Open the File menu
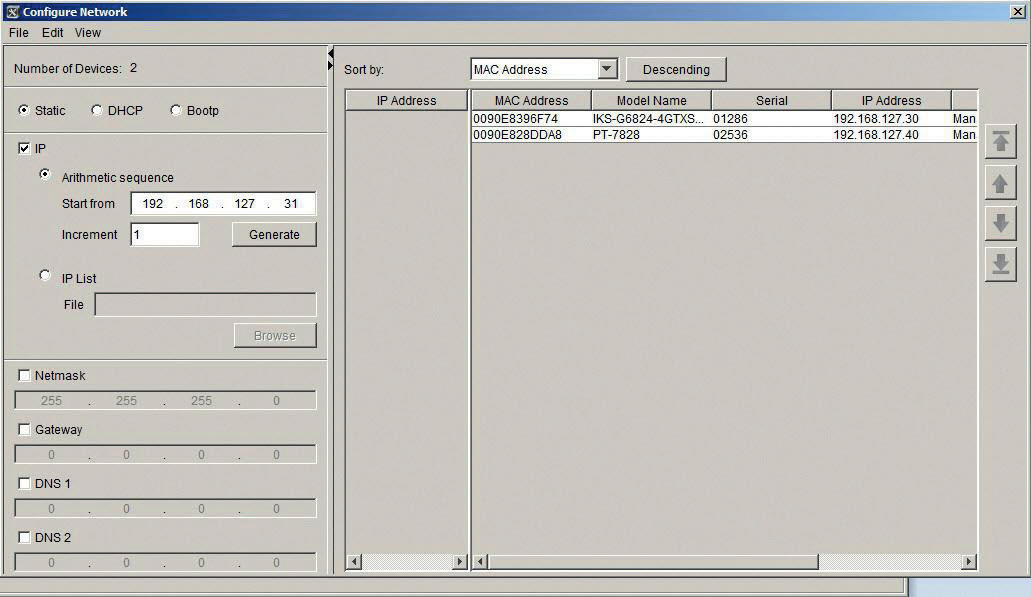This screenshot has height=597, width=1031. pyautogui.click(x=18, y=33)
